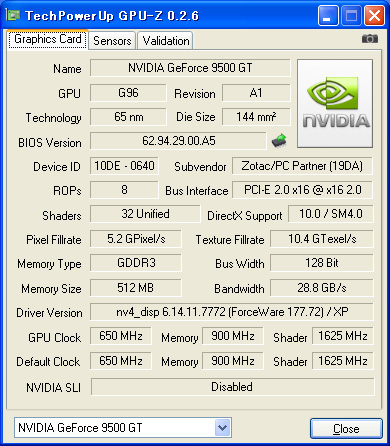Click the Device ID 10DE - 0640 field
Viewport: 390px width, 446px height.
coord(124,166)
